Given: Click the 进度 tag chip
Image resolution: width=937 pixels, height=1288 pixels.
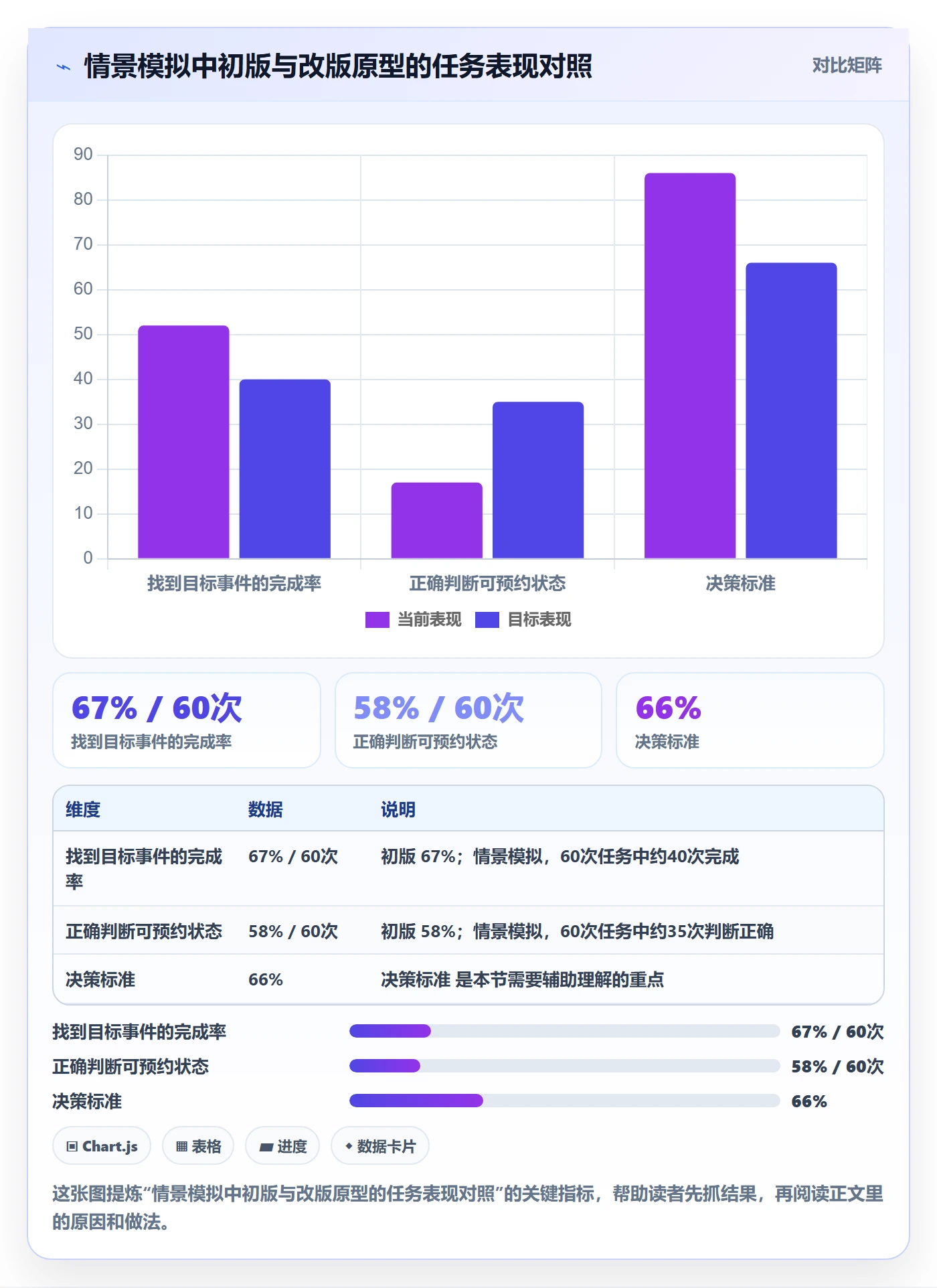Looking at the screenshot, I should [x=282, y=1146].
